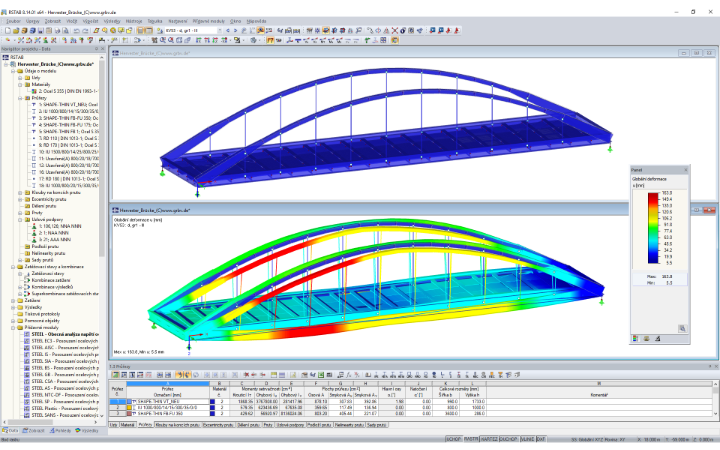The height and width of the screenshot is (450, 720).
Task: Click the Open file folder icon
Action: [x=16, y=31]
